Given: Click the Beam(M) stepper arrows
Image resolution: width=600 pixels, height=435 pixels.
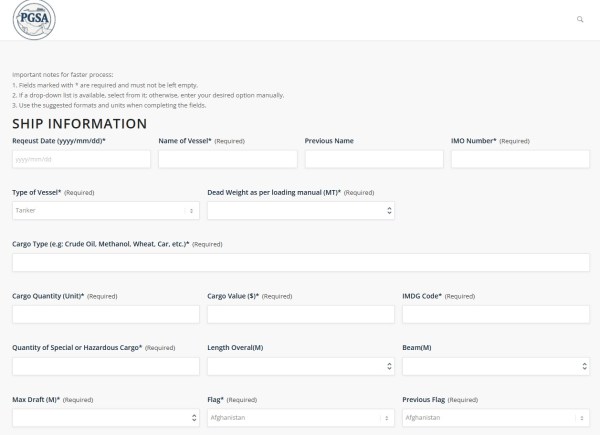Looking at the screenshot, I should (584, 366).
